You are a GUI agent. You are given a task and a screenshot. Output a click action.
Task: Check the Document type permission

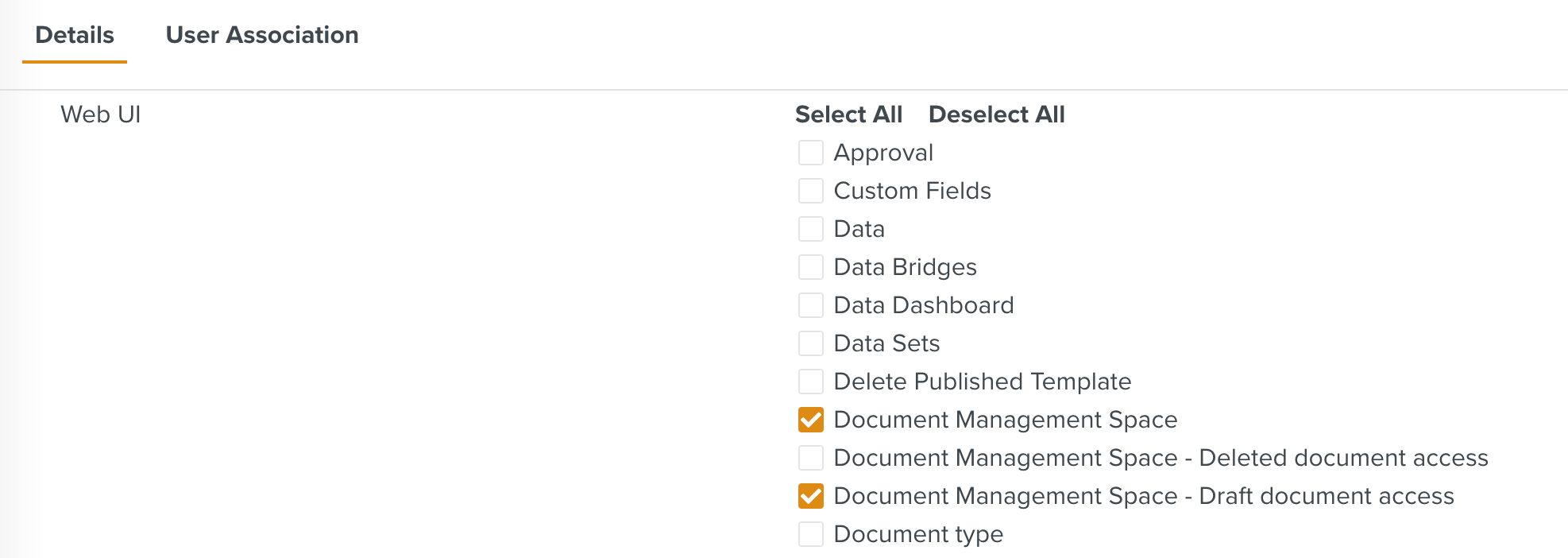point(811,533)
